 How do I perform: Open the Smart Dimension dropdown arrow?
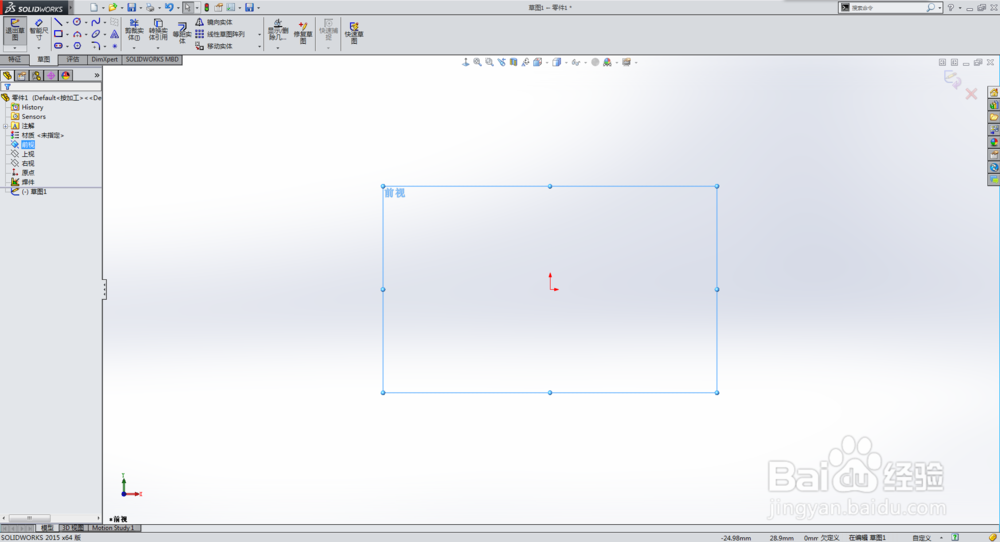point(39,48)
